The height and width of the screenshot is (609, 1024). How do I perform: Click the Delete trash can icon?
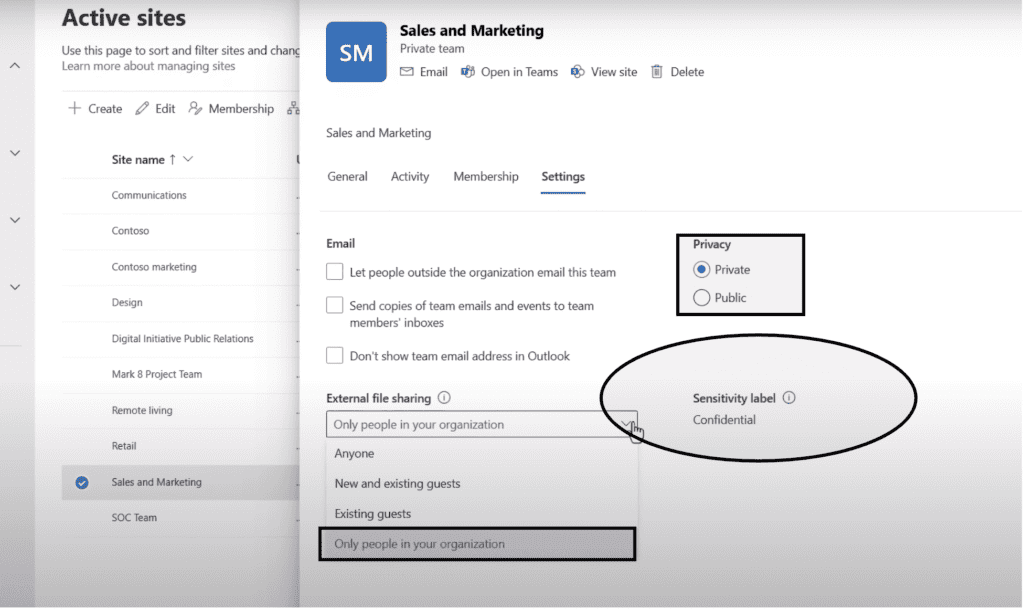656,72
